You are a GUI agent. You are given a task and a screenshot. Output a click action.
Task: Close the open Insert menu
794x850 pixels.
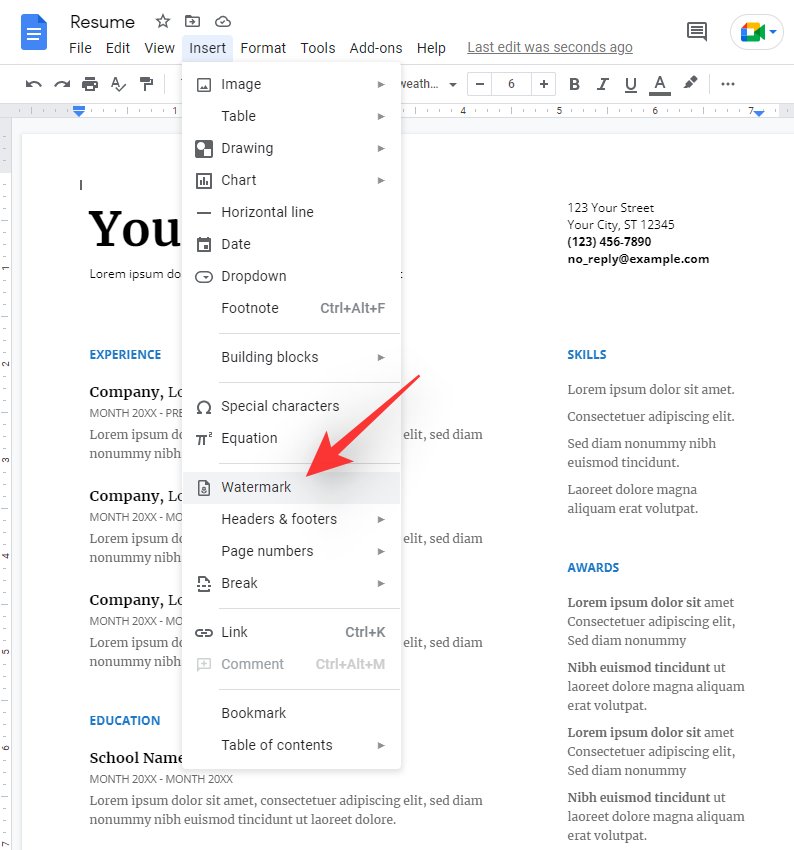coord(208,48)
